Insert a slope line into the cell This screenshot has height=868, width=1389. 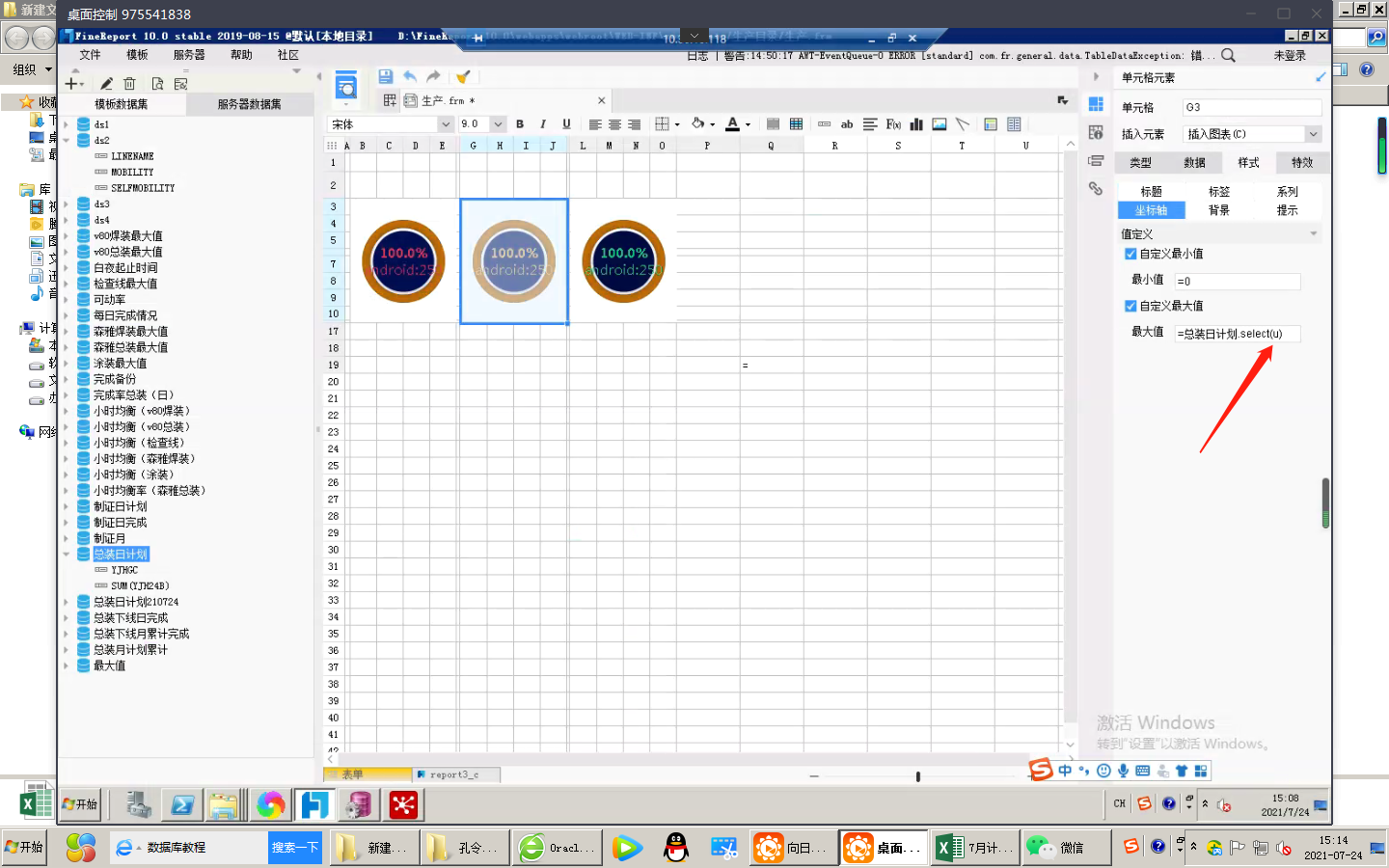[x=963, y=124]
